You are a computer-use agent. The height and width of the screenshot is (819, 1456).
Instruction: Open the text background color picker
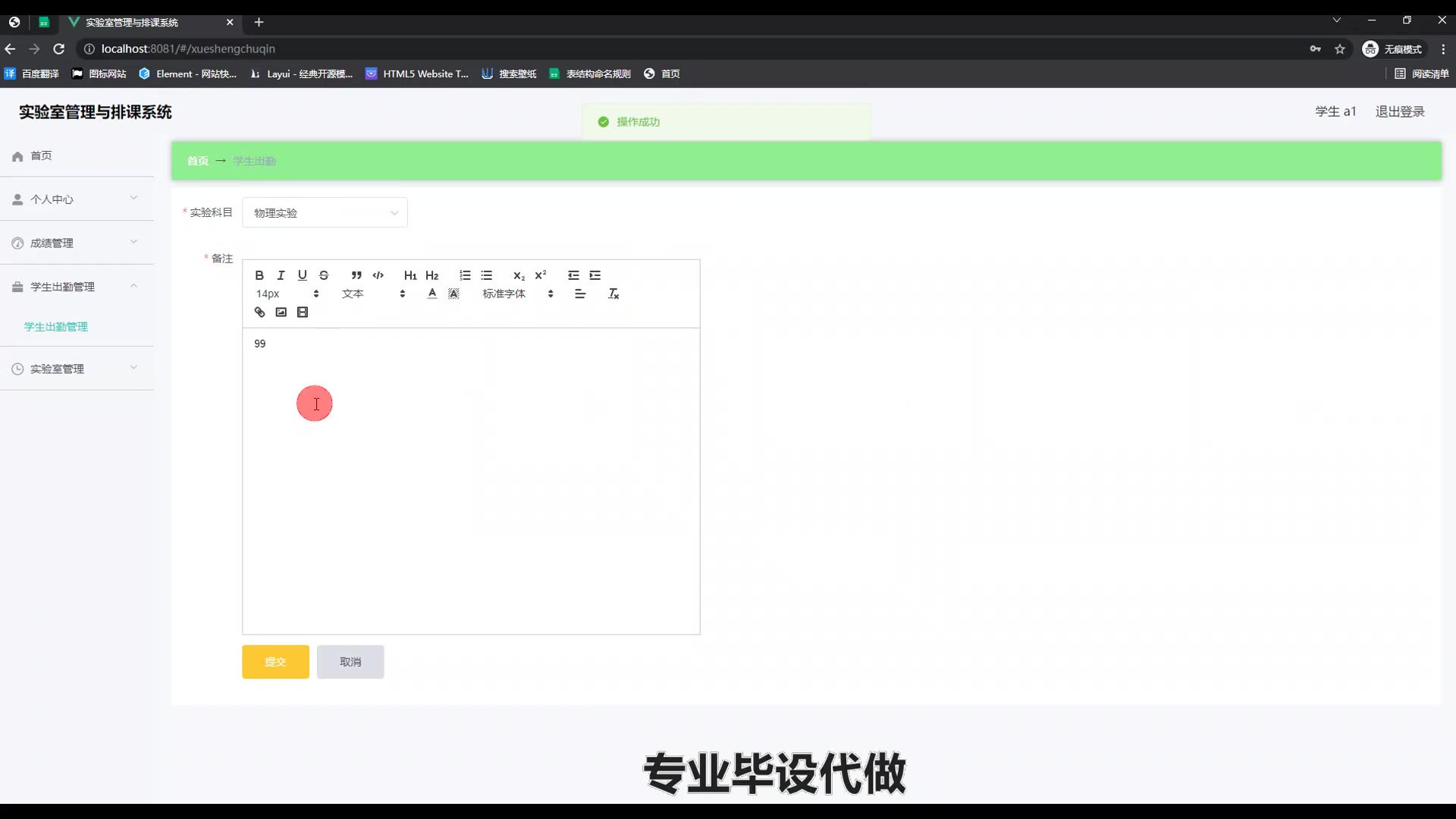click(453, 293)
